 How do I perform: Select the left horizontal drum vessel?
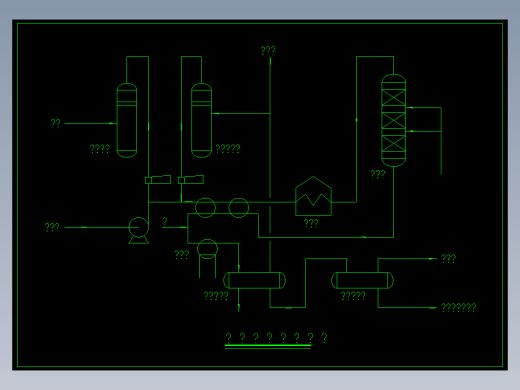[x=254, y=280]
